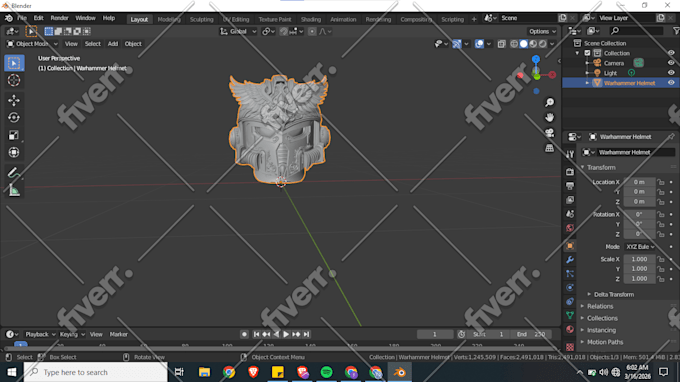Open the Options dropdown
This screenshot has width=680, height=382.
(542, 31)
